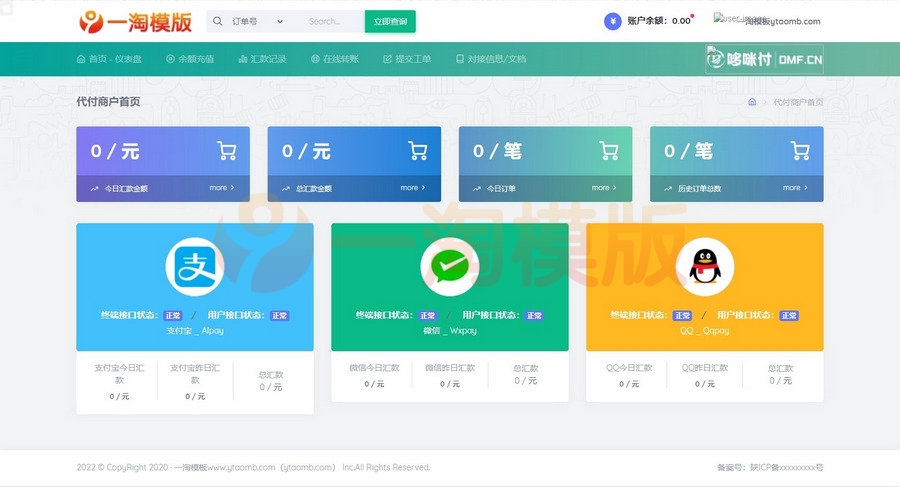
Task: Go to 汇款记录 in navigation bar
Action: pos(263,59)
